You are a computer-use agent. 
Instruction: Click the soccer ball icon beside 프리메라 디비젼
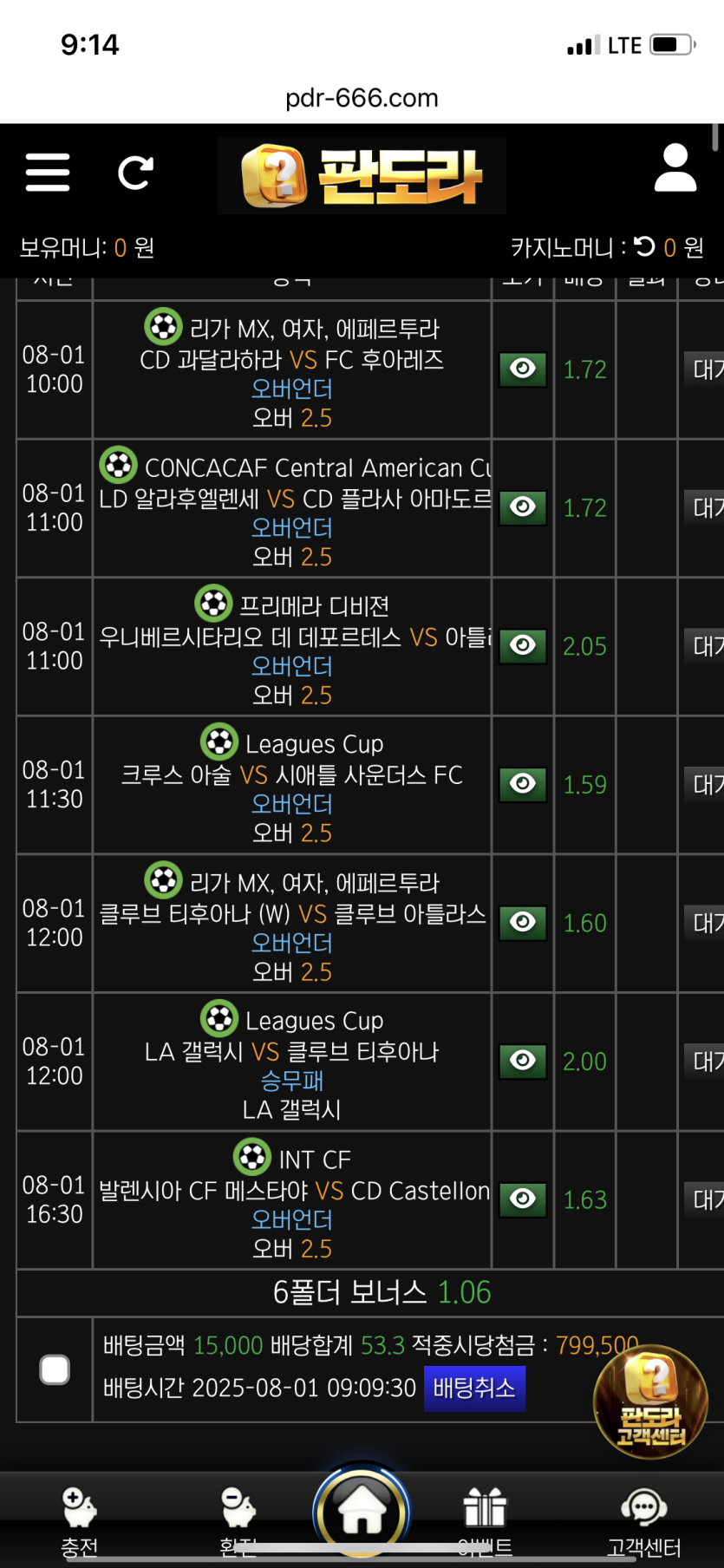[x=213, y=604]
